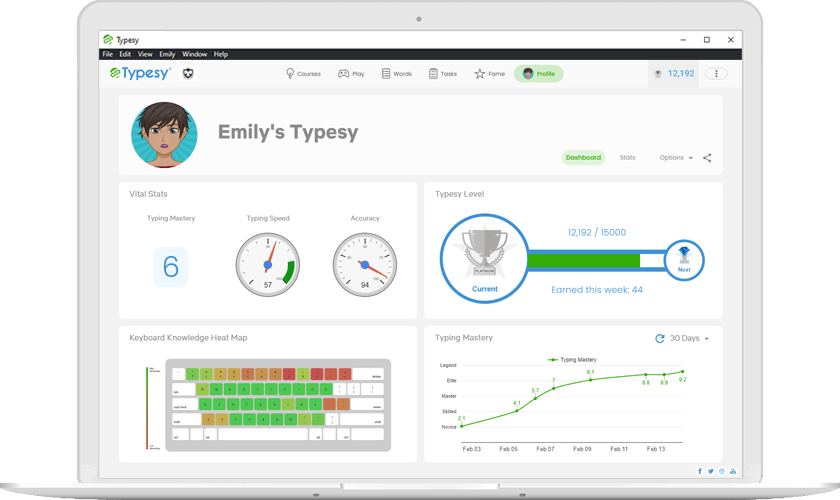Open the View menu
The width and height of the screenshot is (840, 500).
point(145,54)
